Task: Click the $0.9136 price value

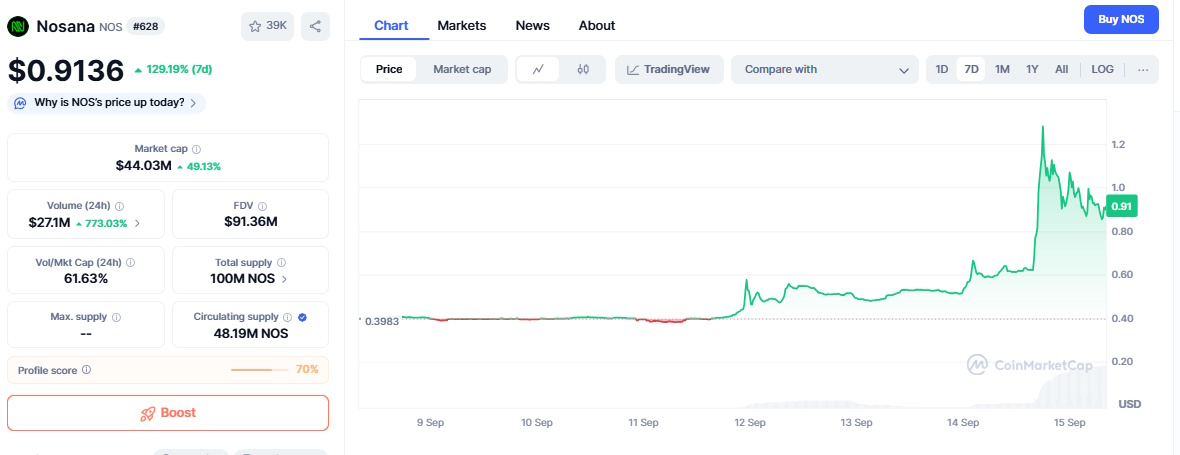Action: pos(66,70)
